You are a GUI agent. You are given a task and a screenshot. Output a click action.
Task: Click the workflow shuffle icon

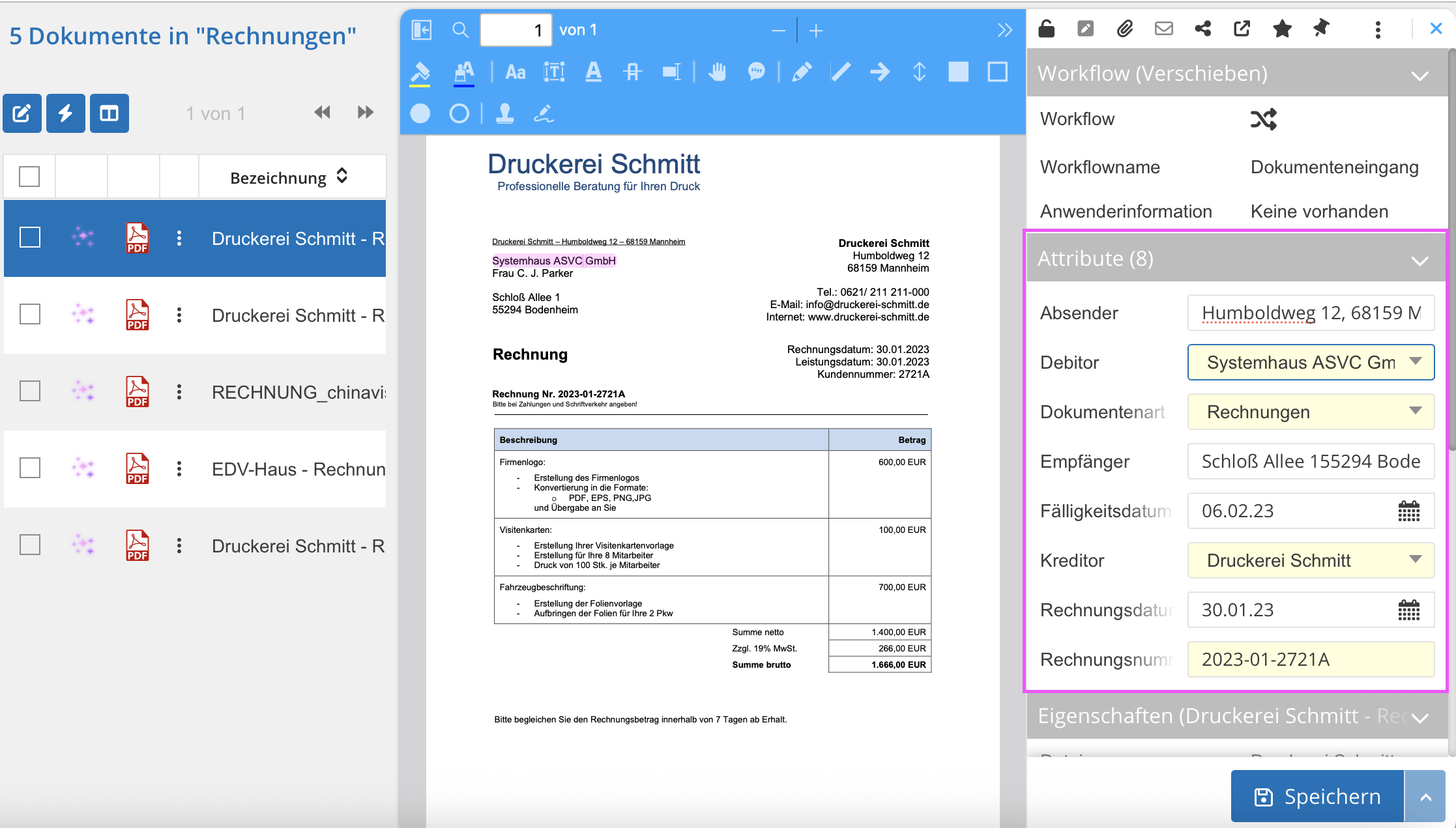coord(1263,119)
